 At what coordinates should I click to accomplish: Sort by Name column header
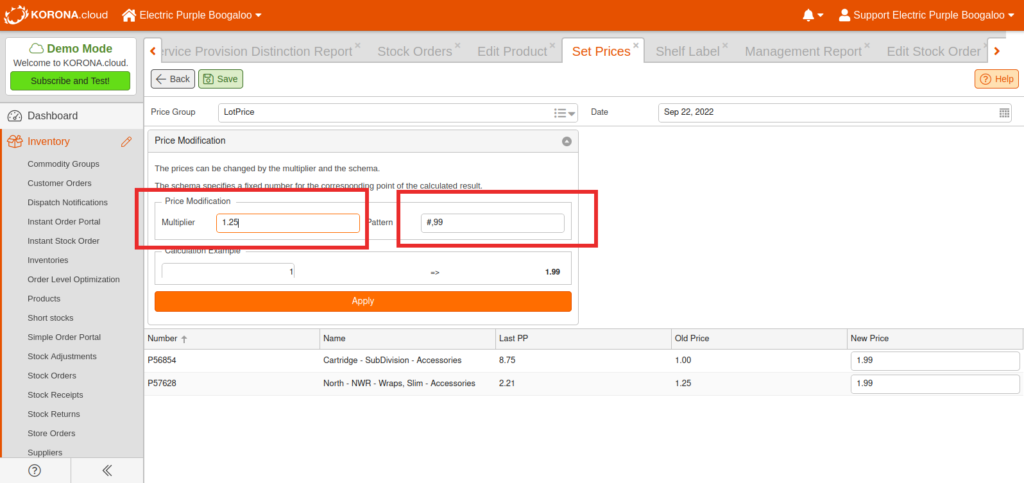click(408, 339)
